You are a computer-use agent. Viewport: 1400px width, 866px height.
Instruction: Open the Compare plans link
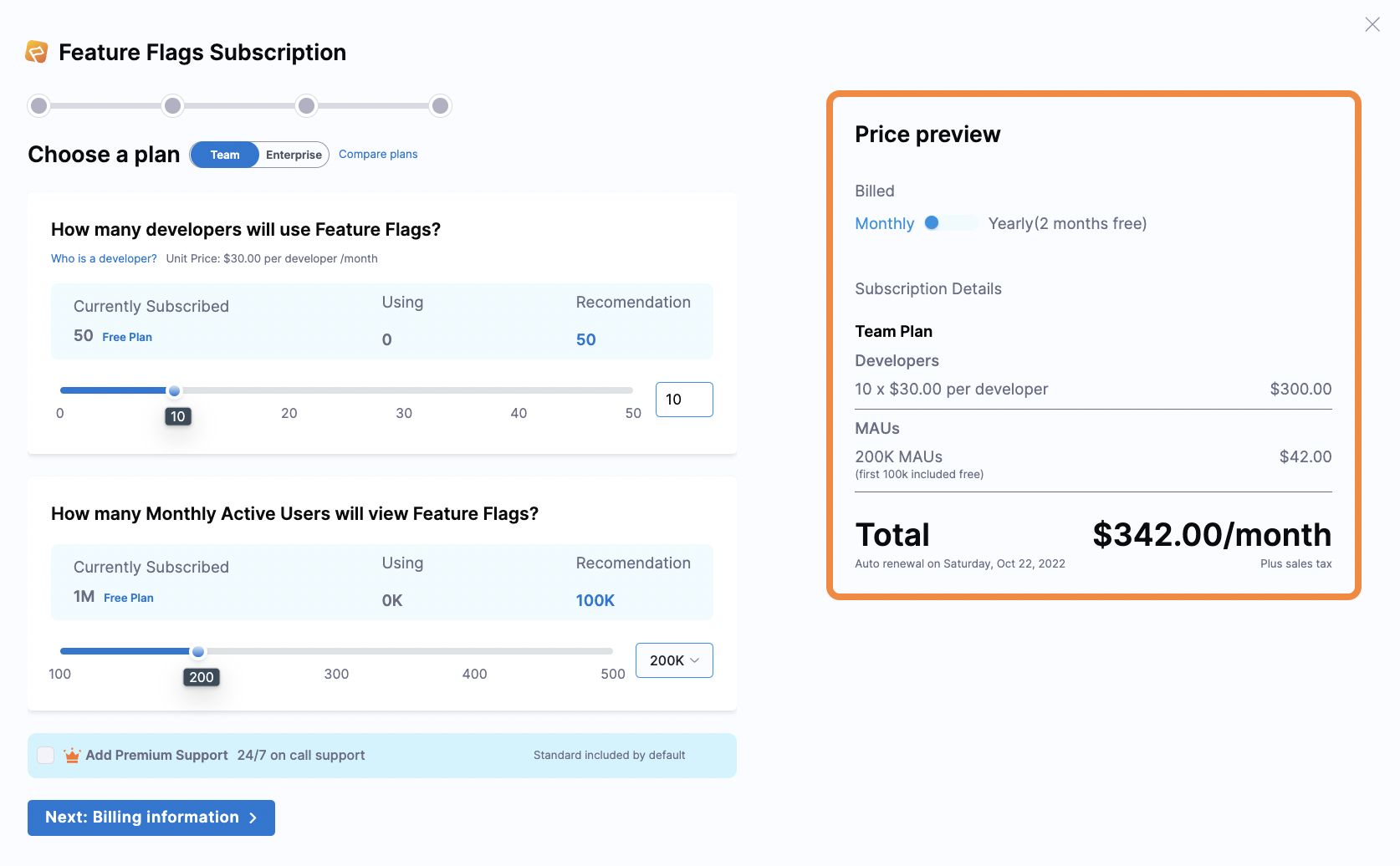(x=378, y=154)
